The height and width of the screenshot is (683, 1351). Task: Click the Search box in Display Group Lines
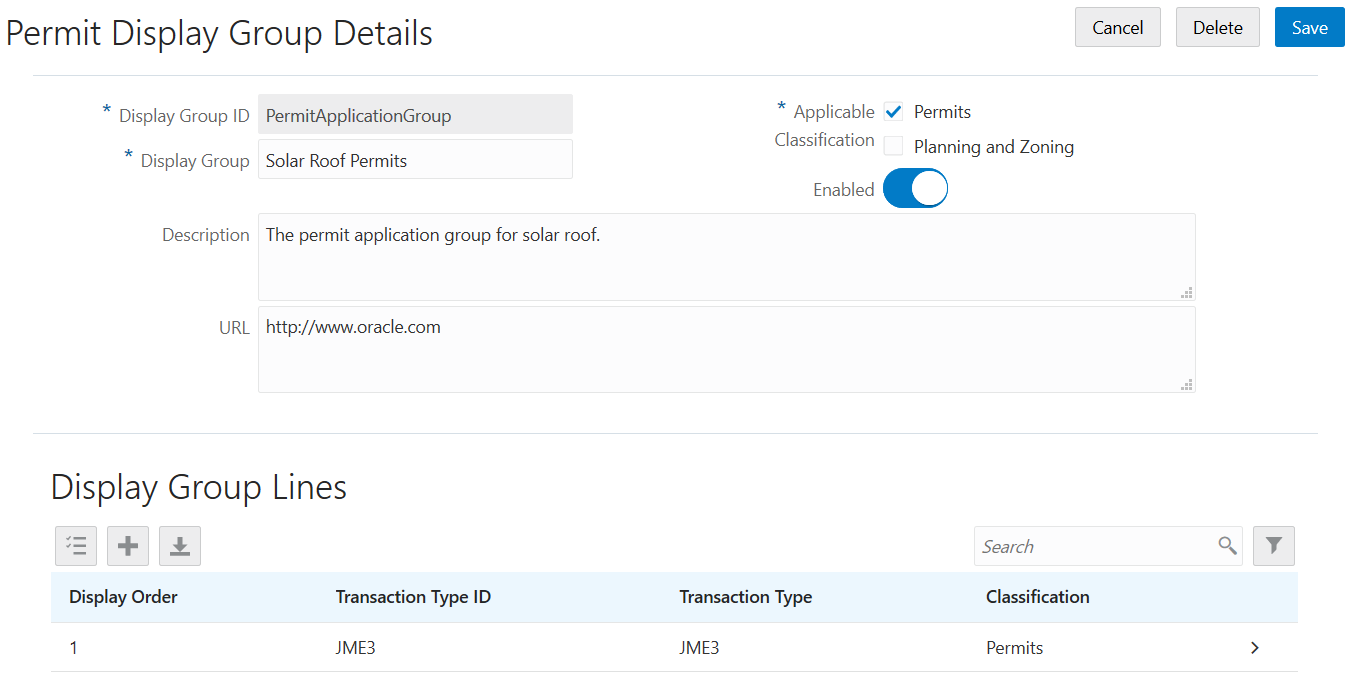(1094, 546)
